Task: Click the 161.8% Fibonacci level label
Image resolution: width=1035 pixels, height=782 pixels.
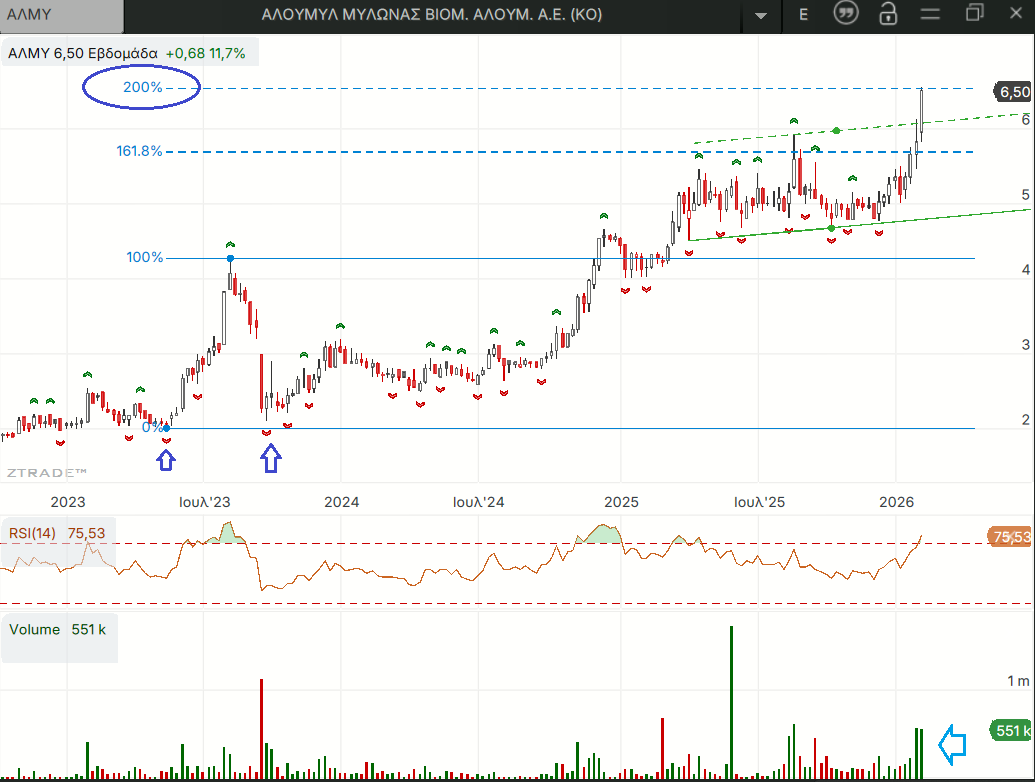Action: click(x=139, y=152)
